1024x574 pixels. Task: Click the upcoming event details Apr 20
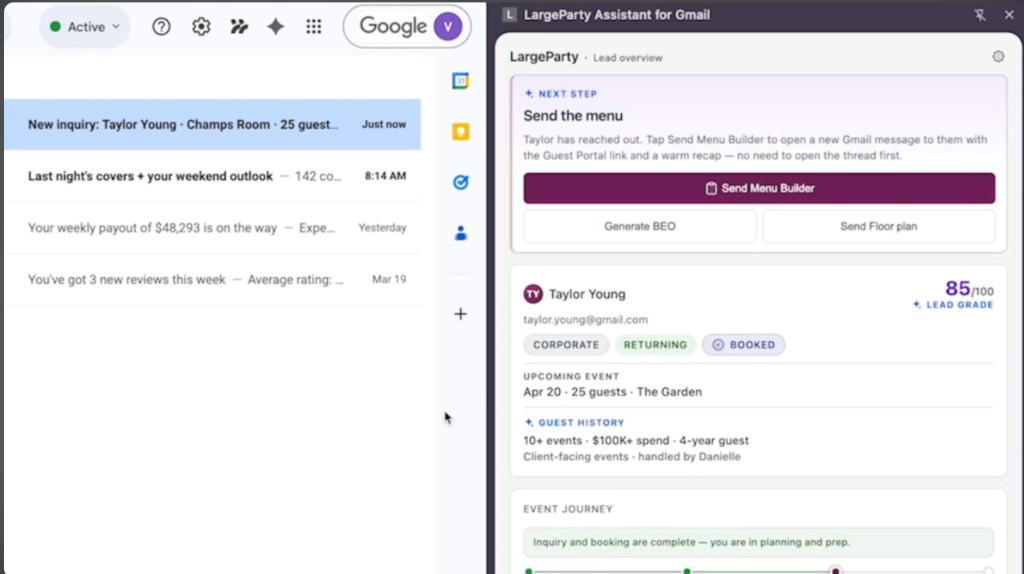[x=613, y=392]
